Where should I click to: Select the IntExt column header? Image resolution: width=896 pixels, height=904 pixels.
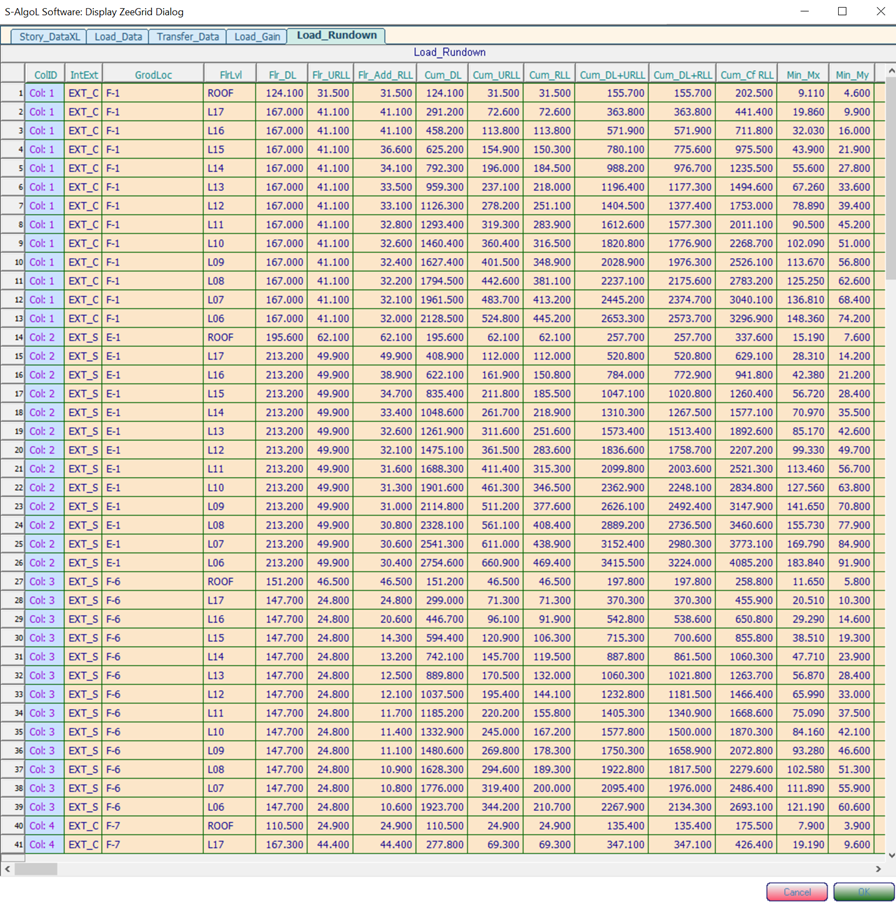[84, 74]
